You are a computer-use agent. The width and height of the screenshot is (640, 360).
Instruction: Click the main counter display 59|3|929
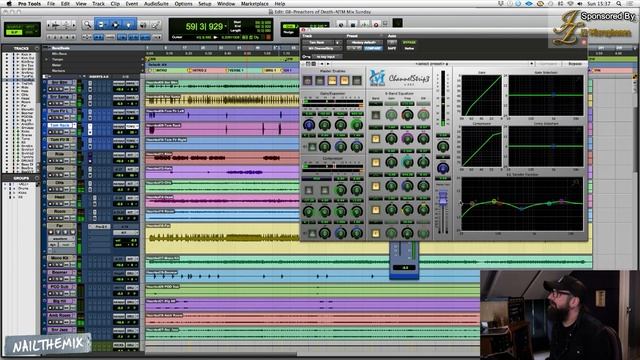point(203,27)
